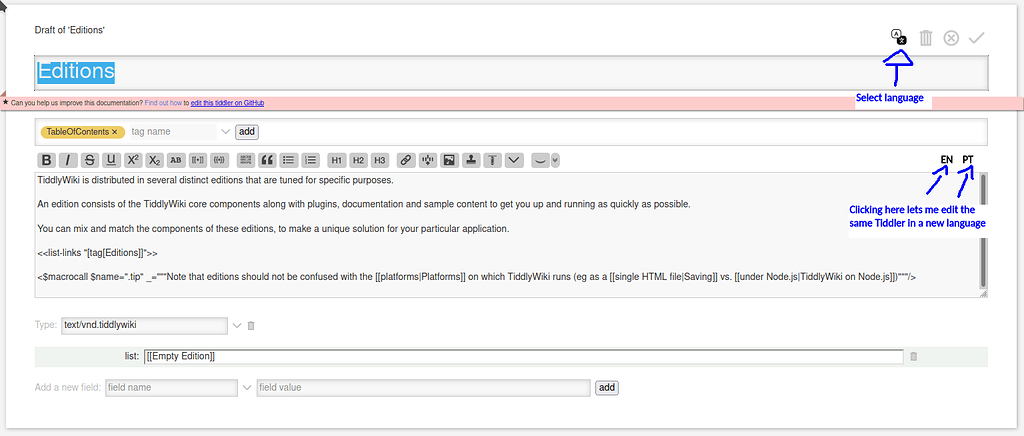Apply italic formatting
Screen dimensions: 1024x436
click(67, 160)
